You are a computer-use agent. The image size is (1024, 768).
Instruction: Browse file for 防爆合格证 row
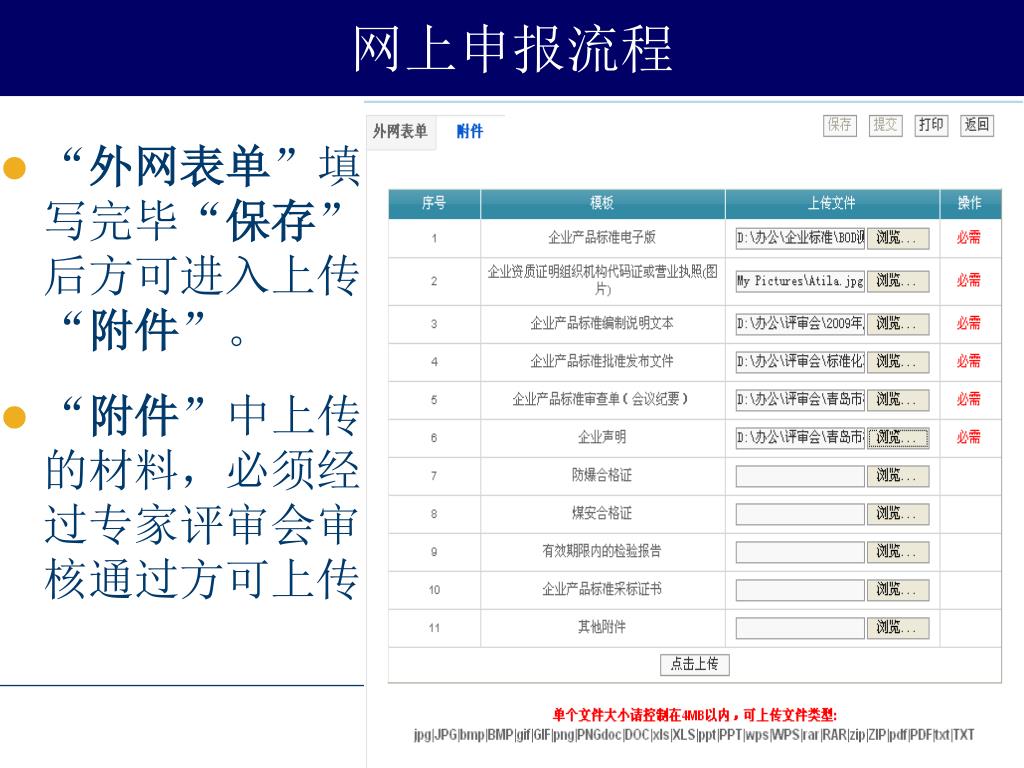[898, 475]
